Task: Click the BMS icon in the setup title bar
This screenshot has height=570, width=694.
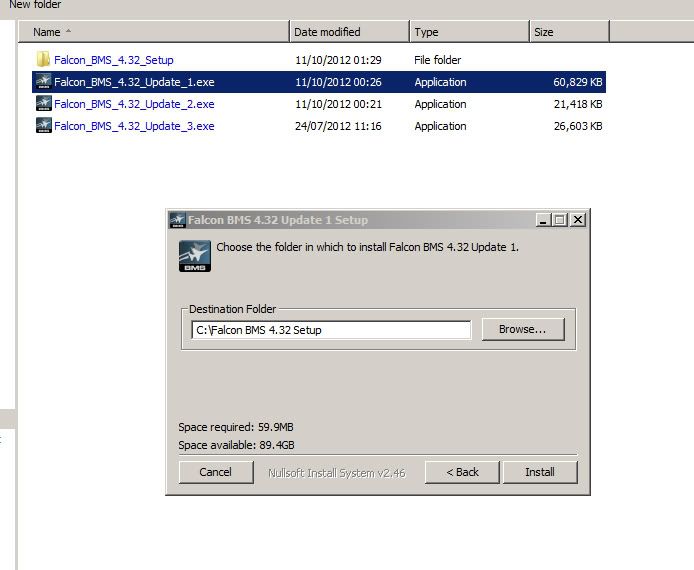Action: [x=178, y=220]
